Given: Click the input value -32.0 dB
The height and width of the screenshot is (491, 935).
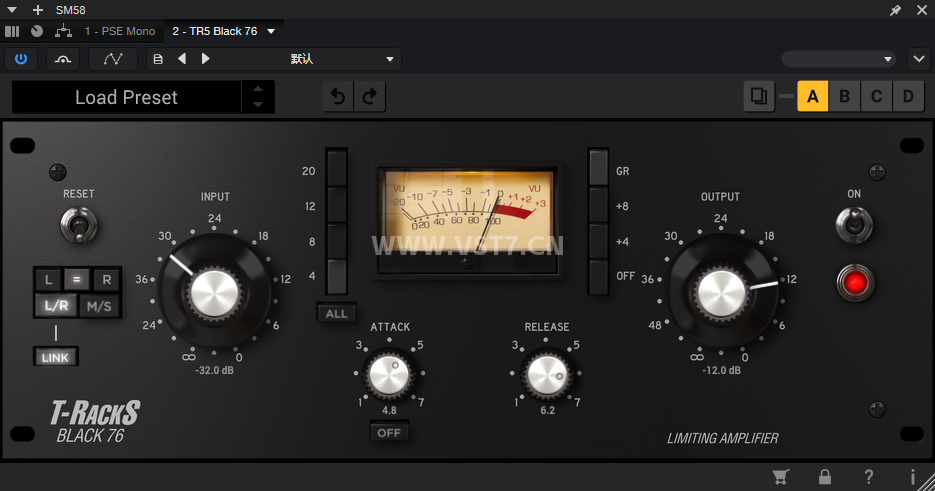Looking at the screenshot, I should (x=215, y=370).
